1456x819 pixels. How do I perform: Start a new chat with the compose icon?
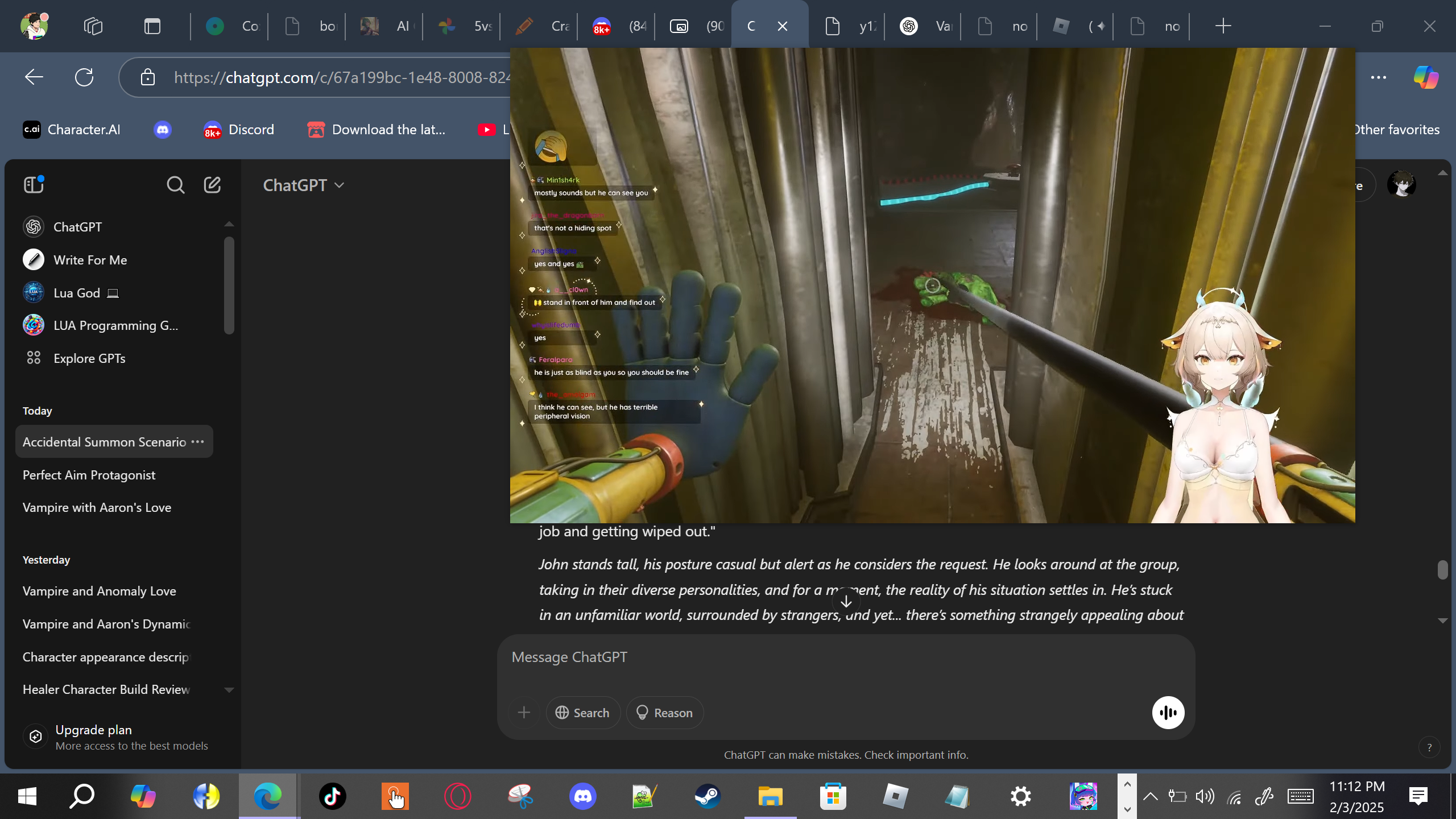pyautogui.click(x=212, y=185)
